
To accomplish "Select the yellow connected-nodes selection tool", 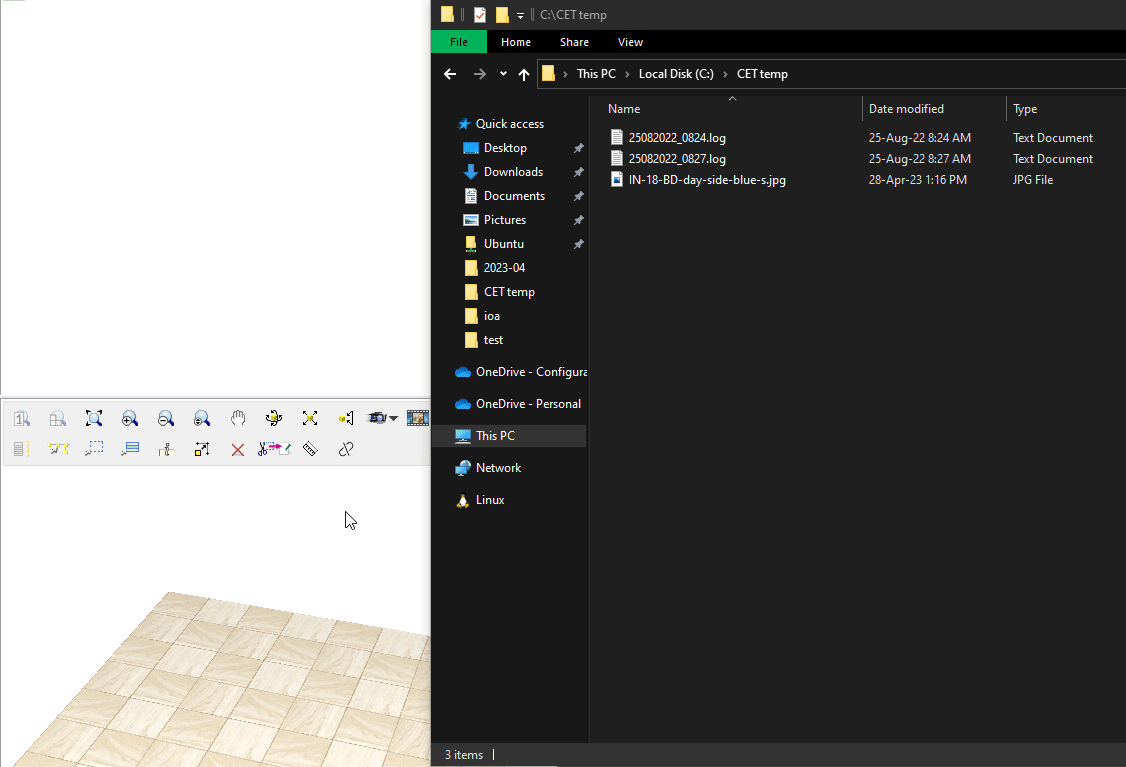I will pos(58,450).
